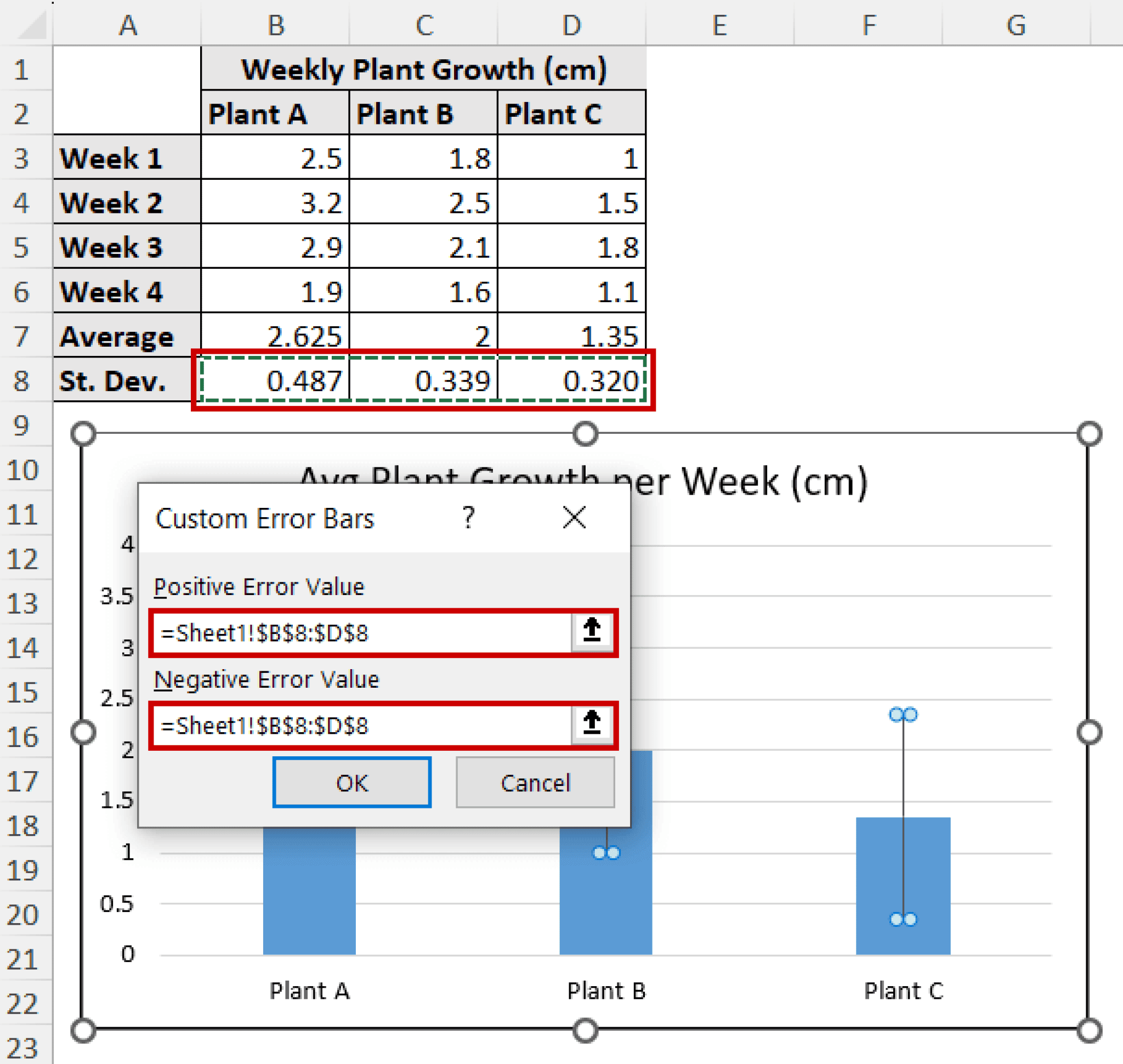Select cell B8 with value 0.487
Viewport: 1123px width, 1064px height.
click(x=275, y=381)
